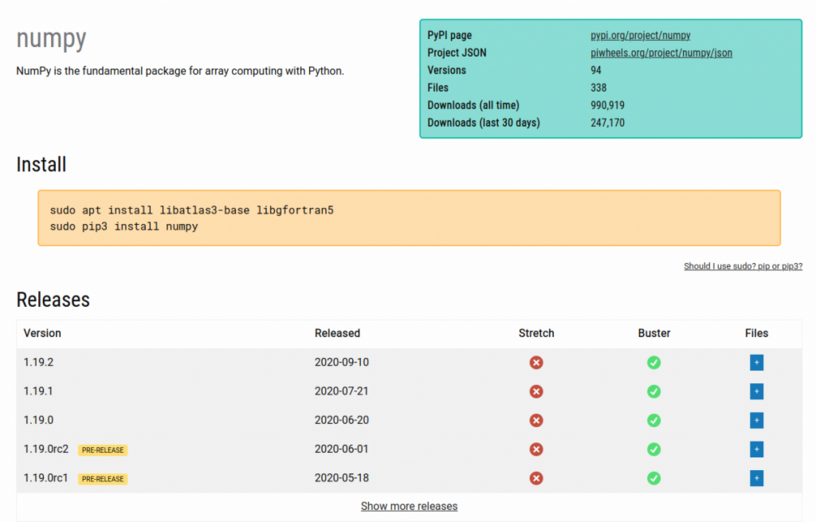This screenshot has width=816, height=522.
Task: Click the Released column header
Action: coord(337,333)
